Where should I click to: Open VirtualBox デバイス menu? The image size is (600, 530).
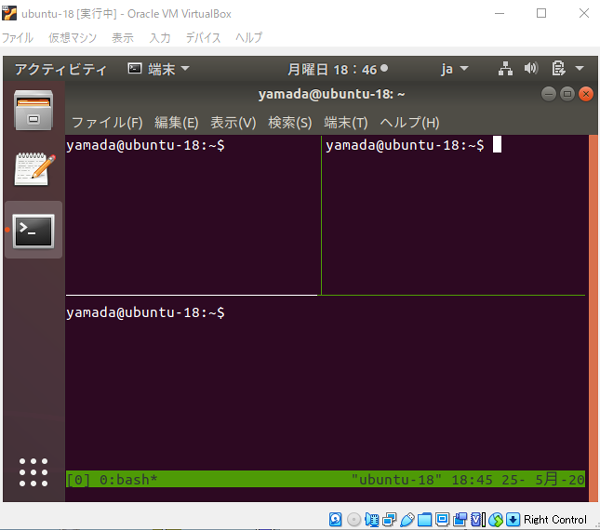(x=203, y=38)
